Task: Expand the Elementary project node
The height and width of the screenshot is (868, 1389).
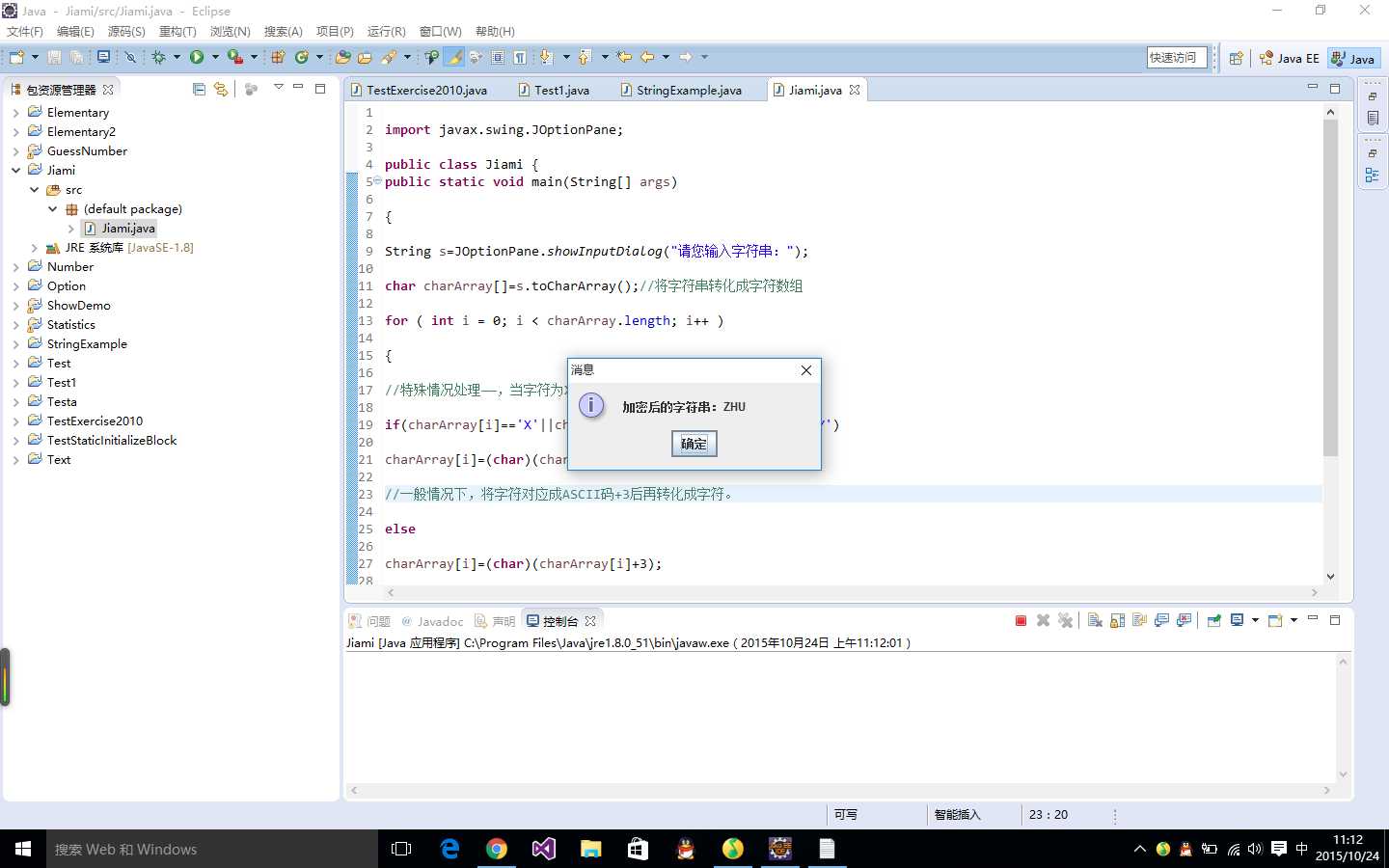Action: [x=15, y=113]
